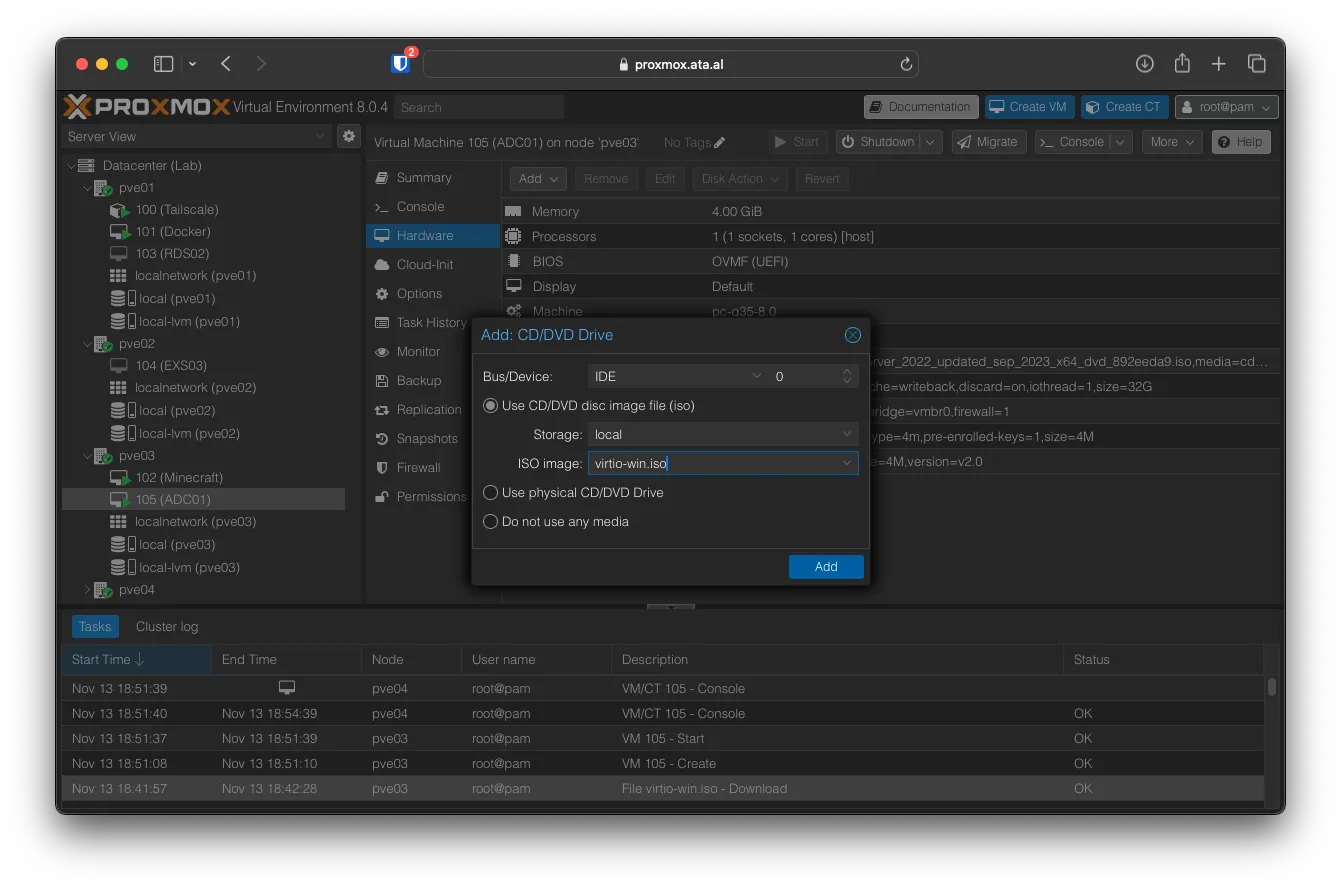Collapse the pve01 node
The image size is (1341, 888).
point(87,188)
